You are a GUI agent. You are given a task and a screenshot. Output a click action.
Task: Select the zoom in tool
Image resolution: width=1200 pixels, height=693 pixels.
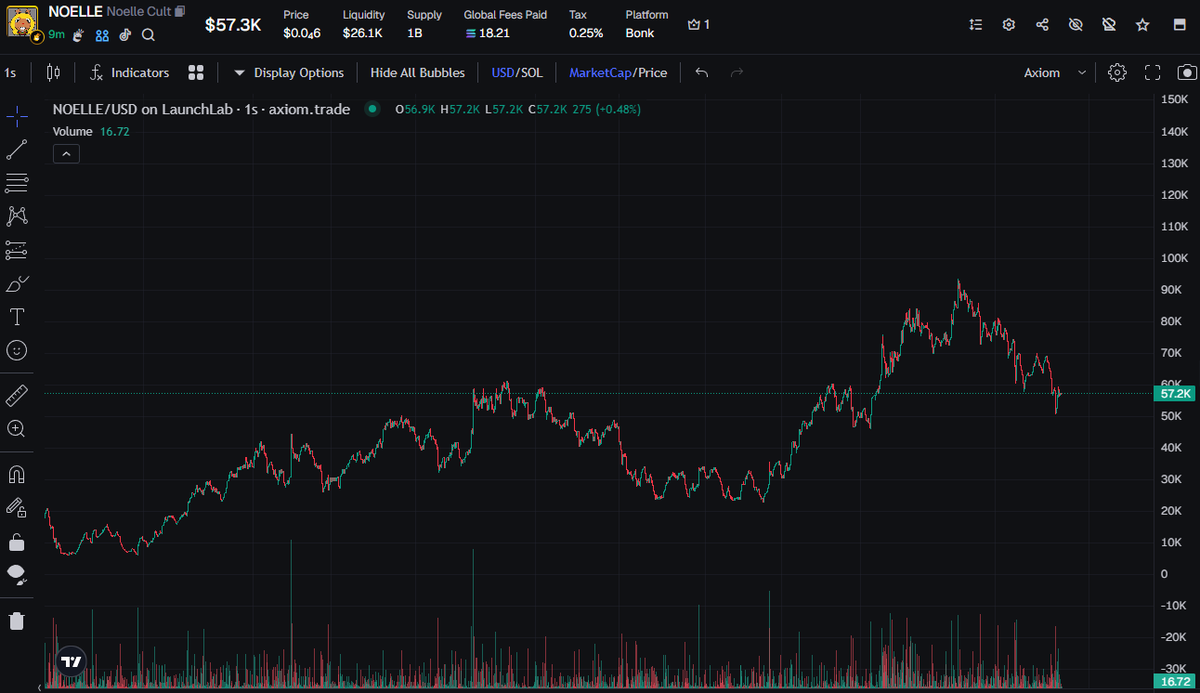tap(17, 428)
